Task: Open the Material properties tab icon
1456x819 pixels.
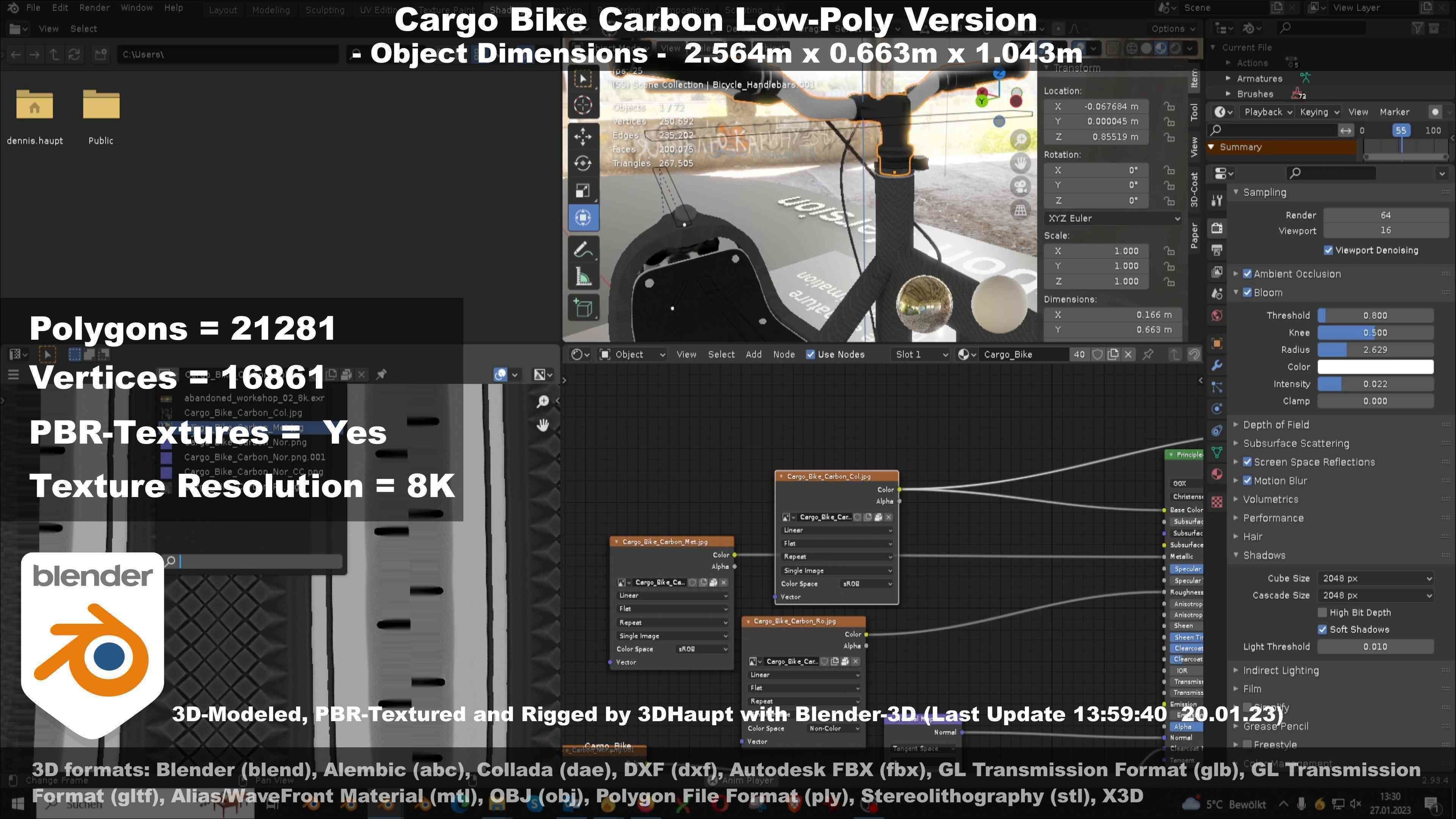Action: coord(1217,474)
